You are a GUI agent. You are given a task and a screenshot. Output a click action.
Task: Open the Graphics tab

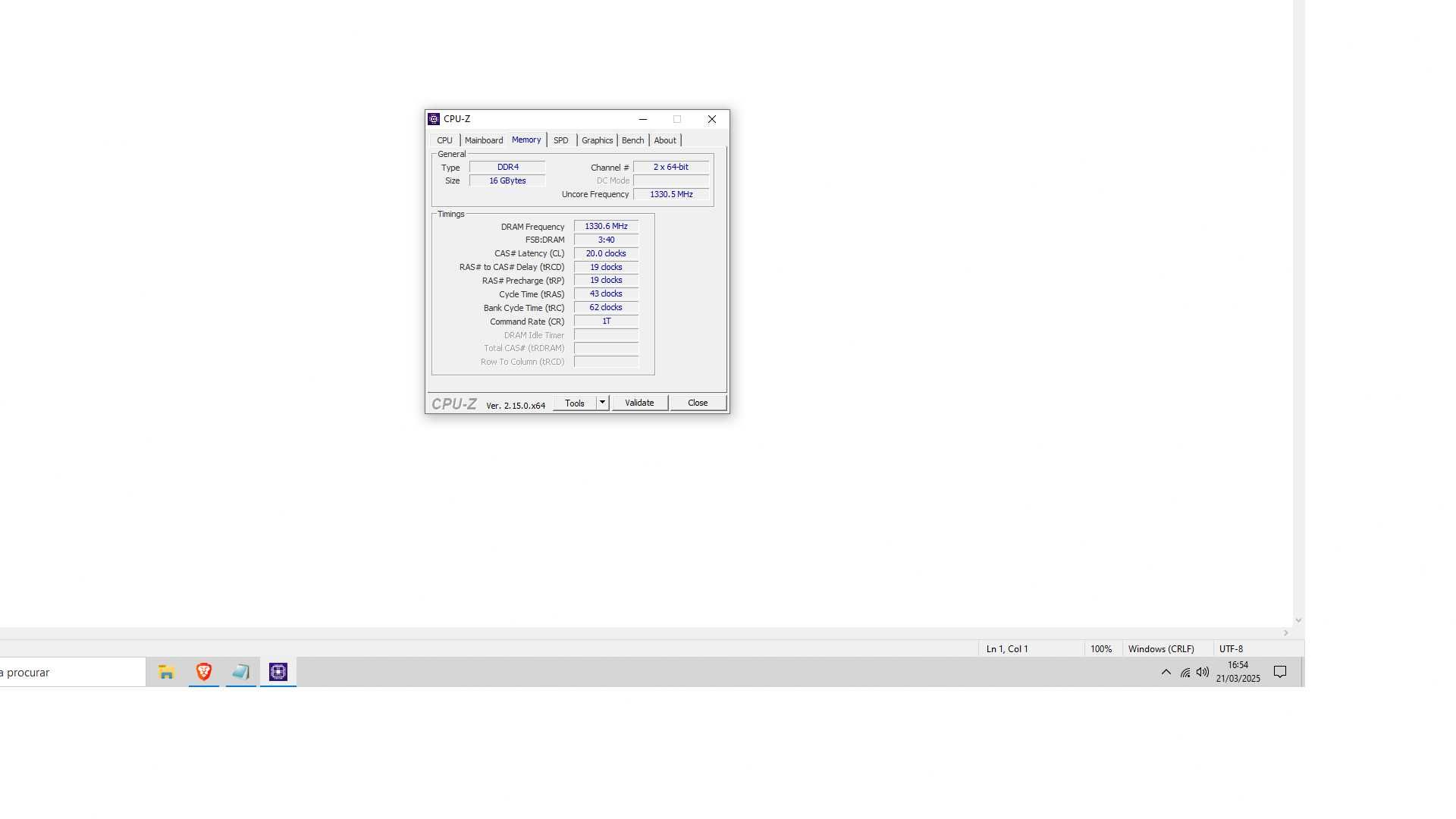coord(597,140)
